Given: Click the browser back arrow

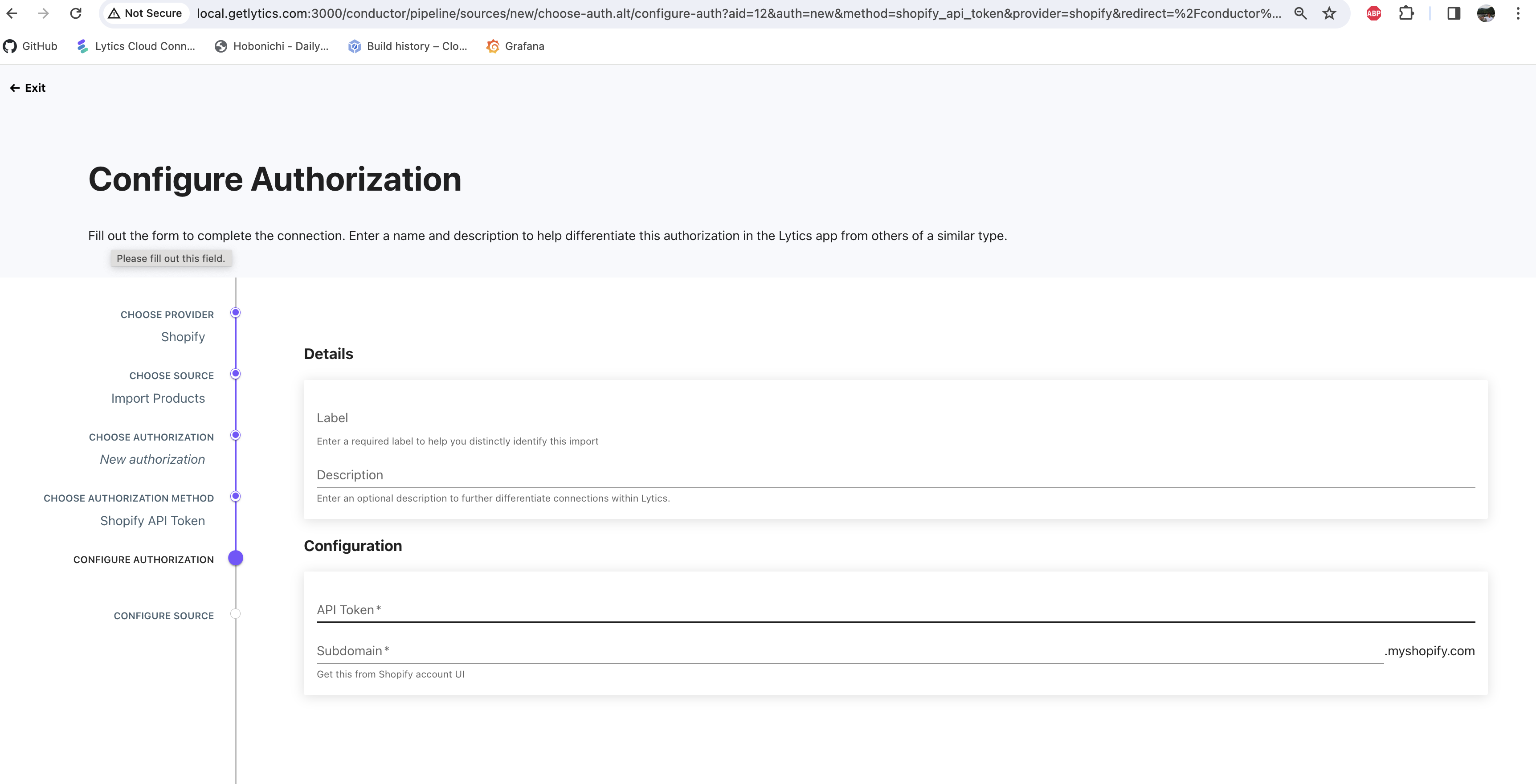Looking at the screenshot, I should [x=12, y=13].
